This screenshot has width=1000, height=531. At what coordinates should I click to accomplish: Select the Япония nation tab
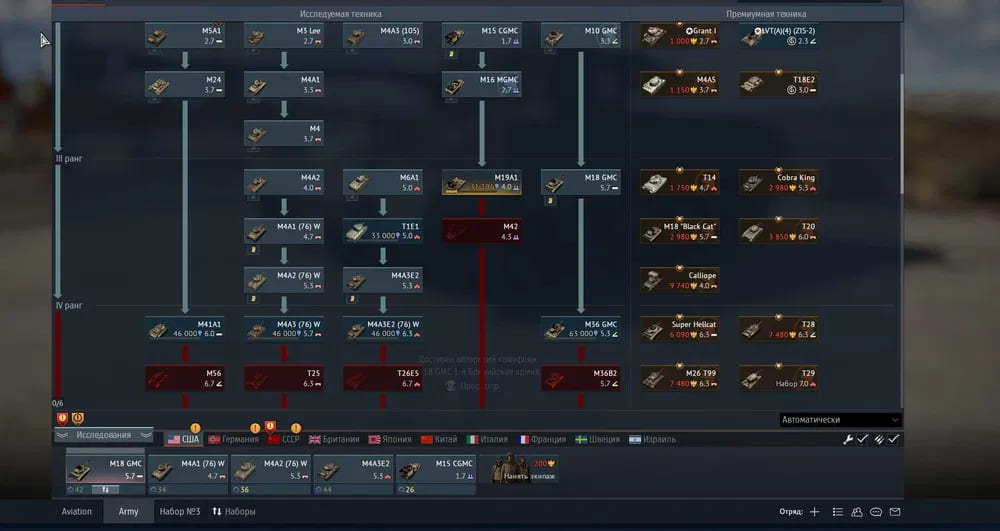point(390,439)
